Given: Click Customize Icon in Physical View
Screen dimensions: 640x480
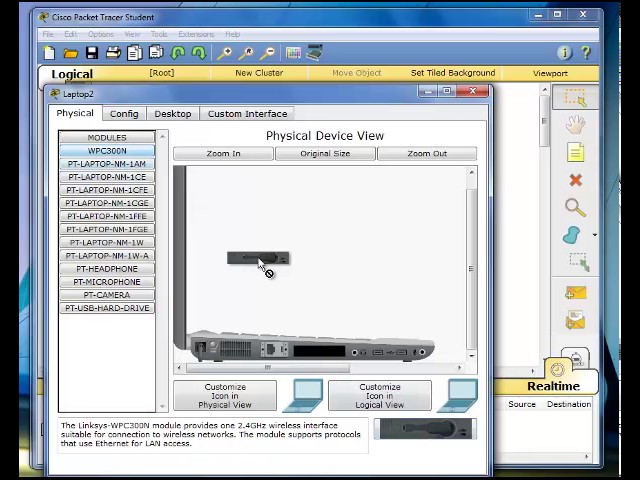Looking at the screenshot, I should tap(225, 396).
